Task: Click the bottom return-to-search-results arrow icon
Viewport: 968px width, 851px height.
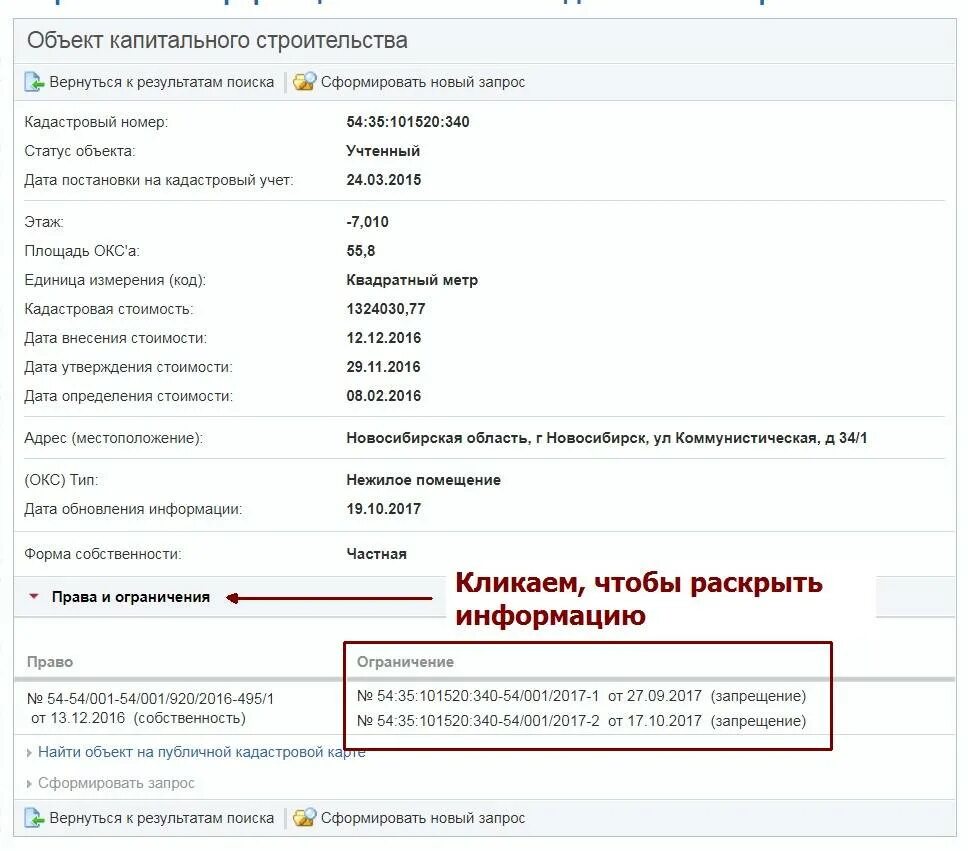Action: point(34,818)
